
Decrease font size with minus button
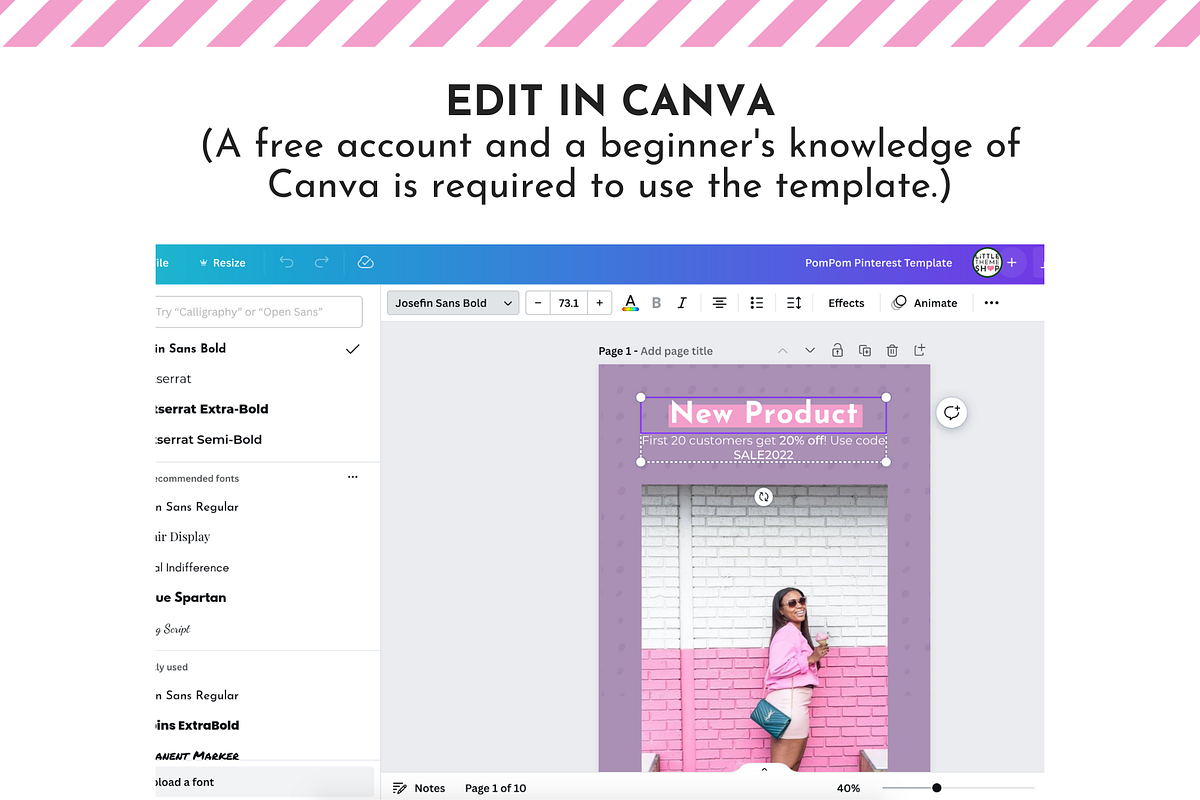(538, 303)
